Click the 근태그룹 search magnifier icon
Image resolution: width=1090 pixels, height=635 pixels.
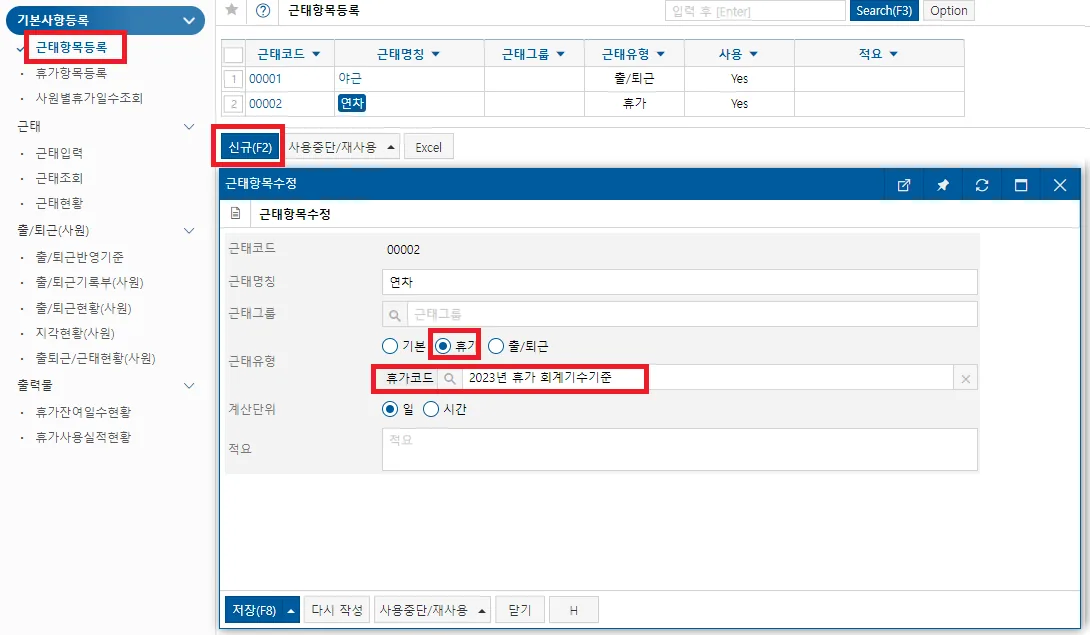click(394, 314)
